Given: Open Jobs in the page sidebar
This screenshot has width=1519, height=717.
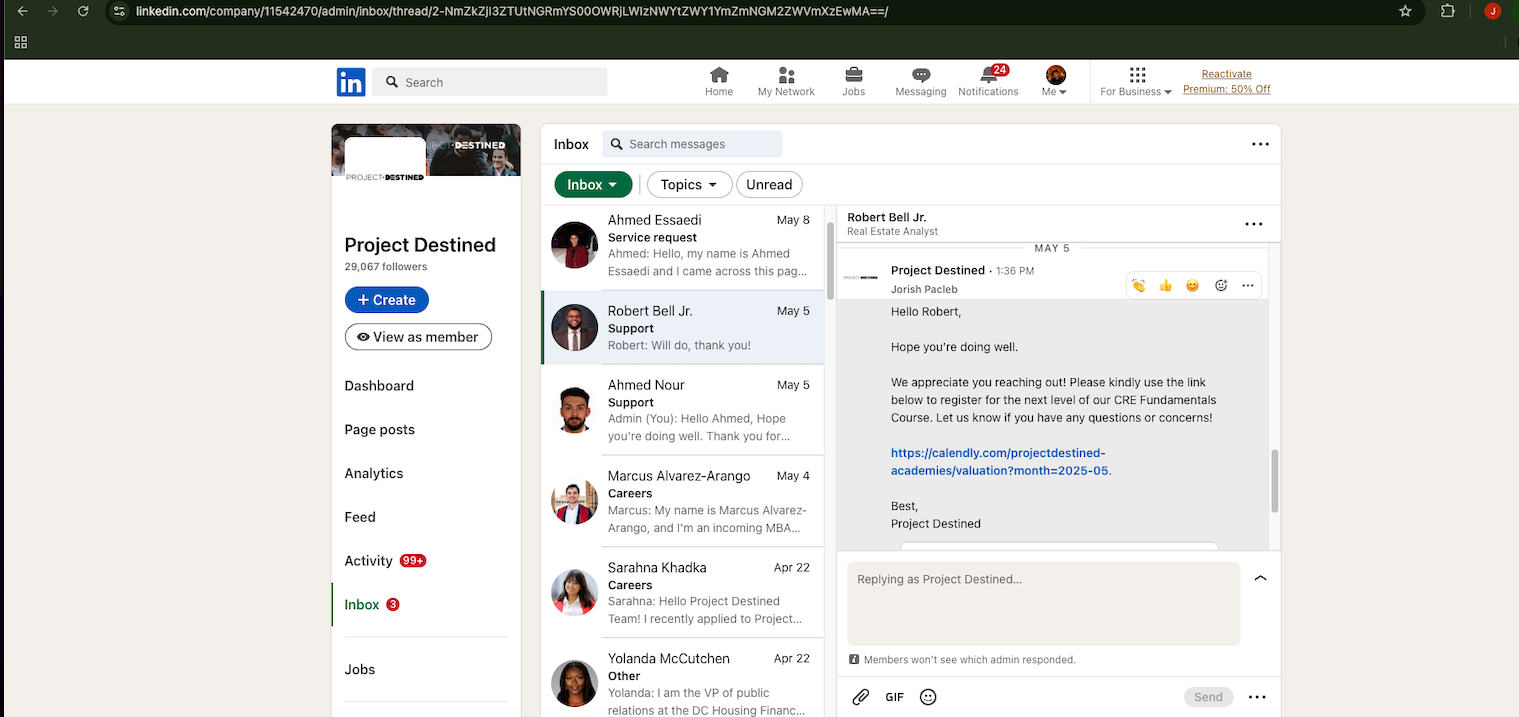Looking at the screenshot, I should click(360, 670).
